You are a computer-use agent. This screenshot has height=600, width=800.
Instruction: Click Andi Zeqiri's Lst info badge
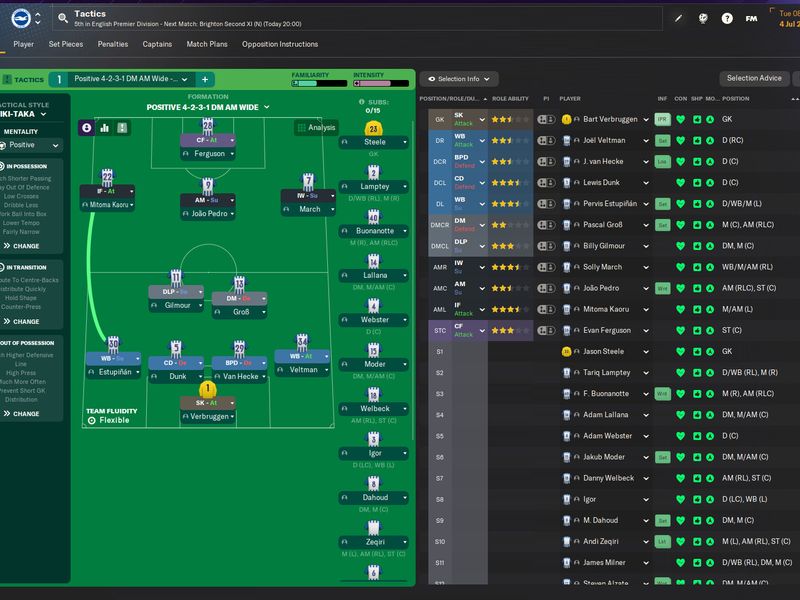[x=662, y=541]
